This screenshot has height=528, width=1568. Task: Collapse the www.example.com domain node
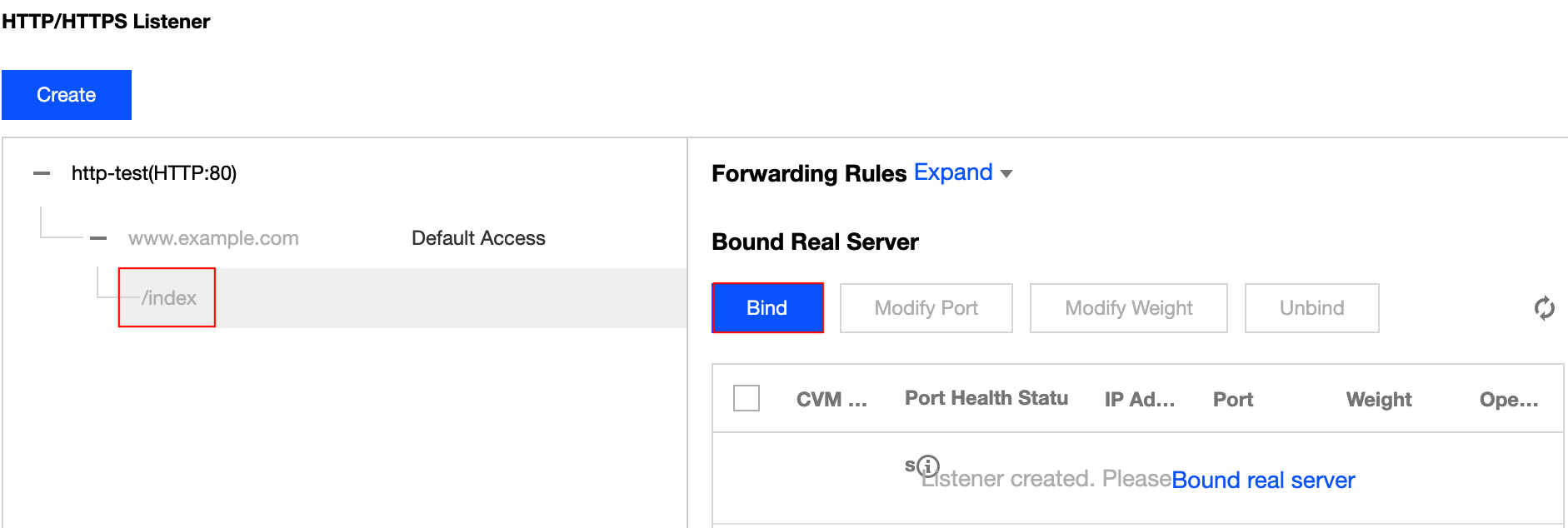98,238
